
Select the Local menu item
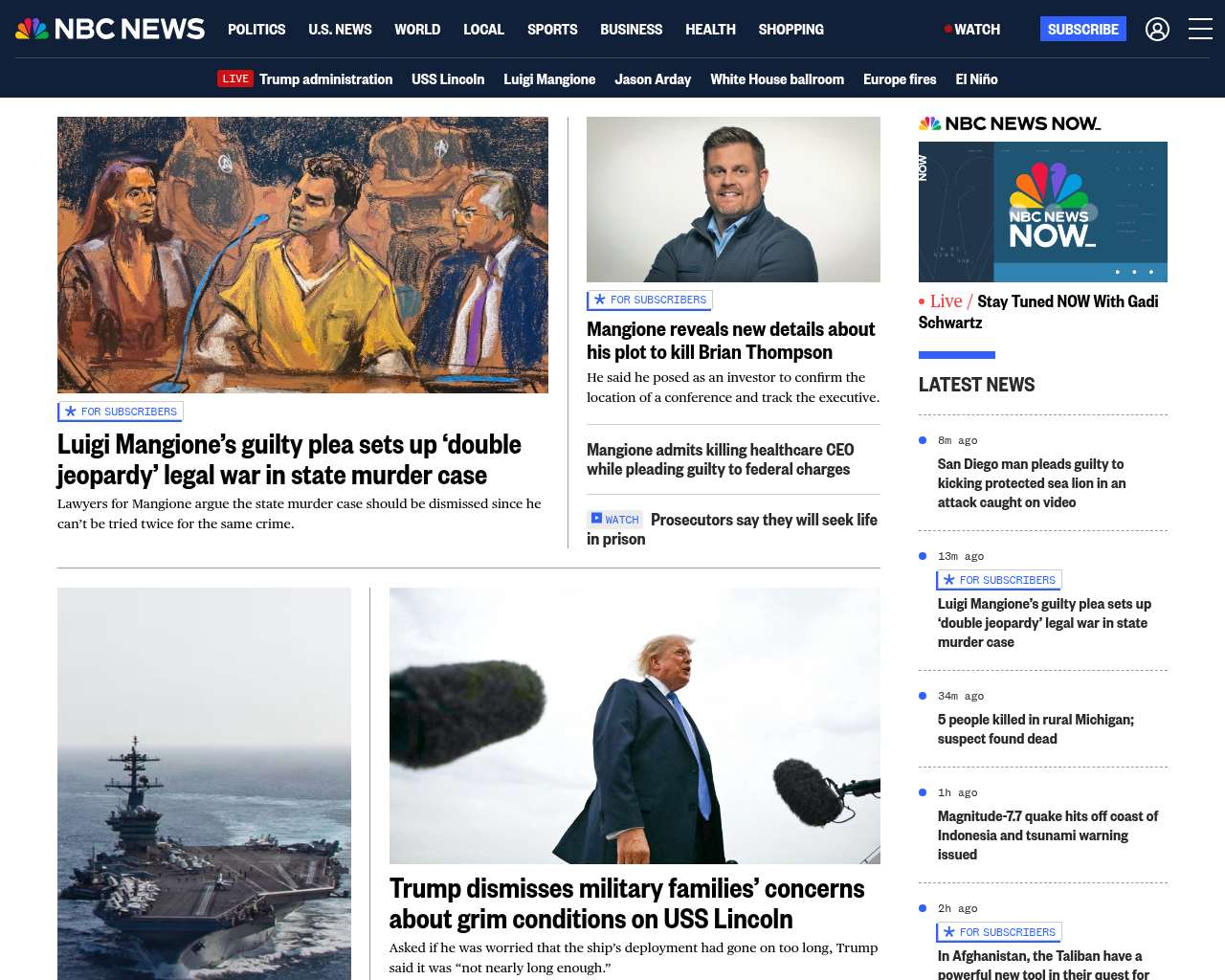coord(483,30)
